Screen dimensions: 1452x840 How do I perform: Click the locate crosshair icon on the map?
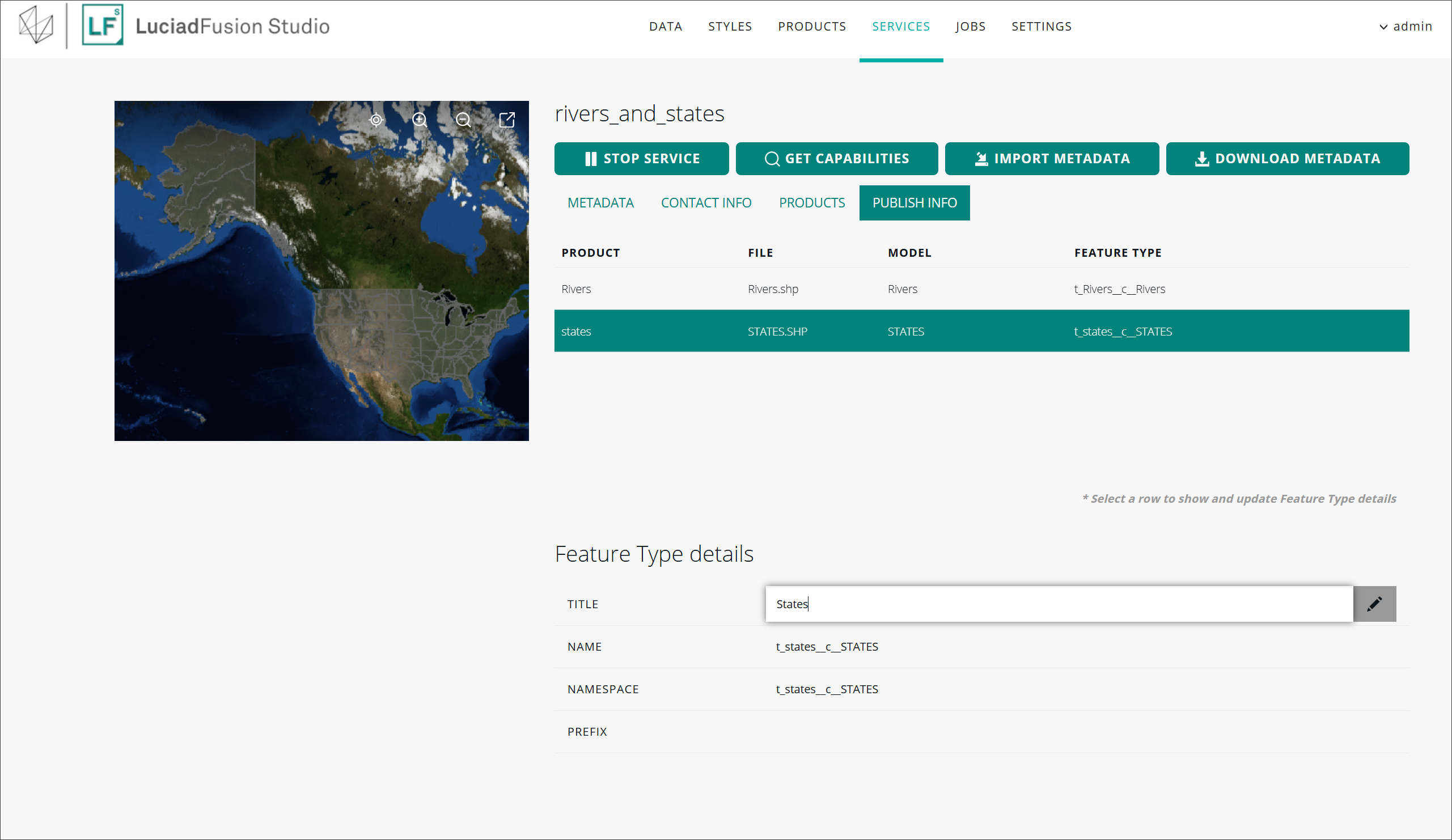click(x=376, y=120)
